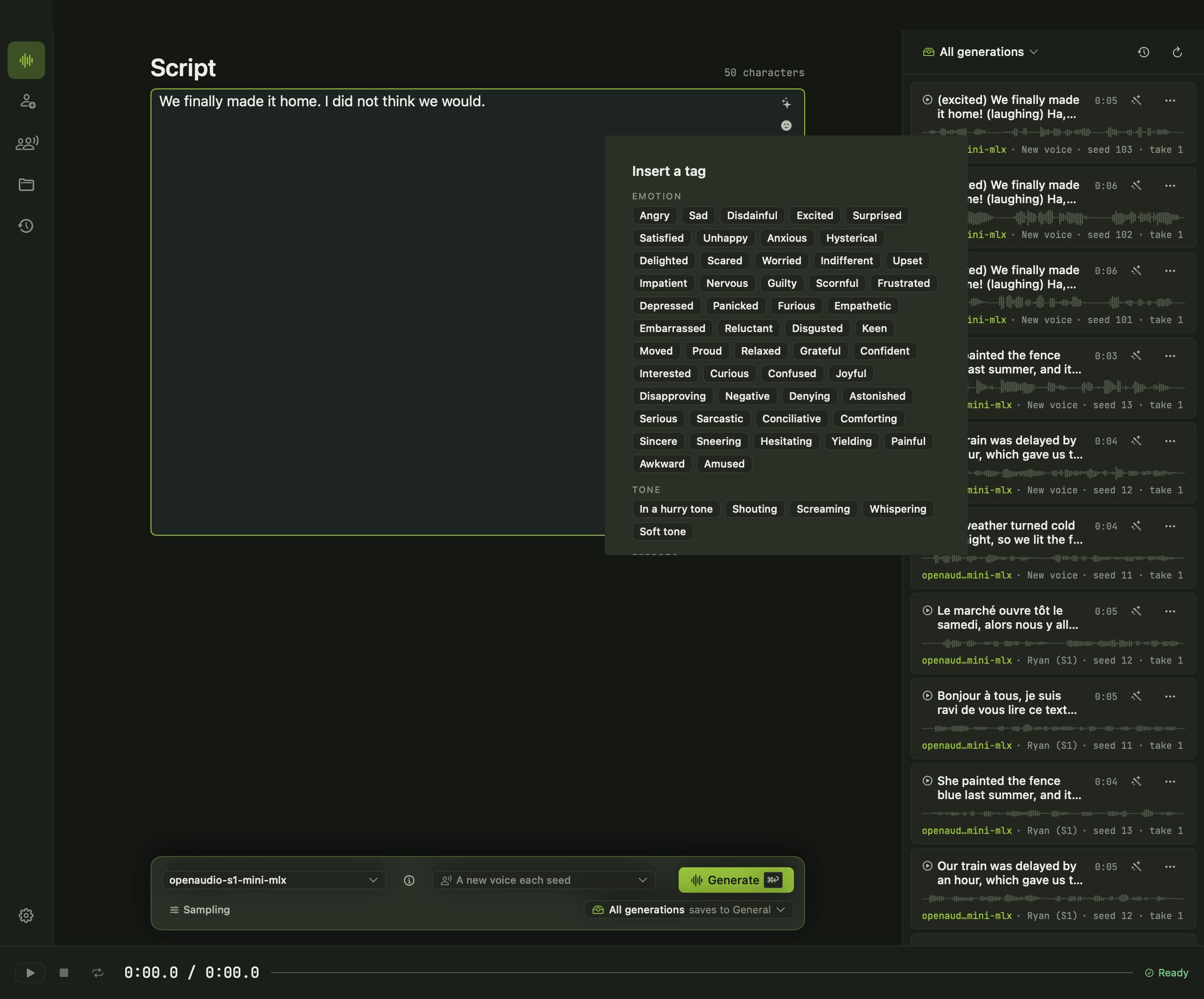1204x999 pixels.
Task: Pin the seed 102 excited generation
Action: pyautogui.click(x=1136, y=185)
